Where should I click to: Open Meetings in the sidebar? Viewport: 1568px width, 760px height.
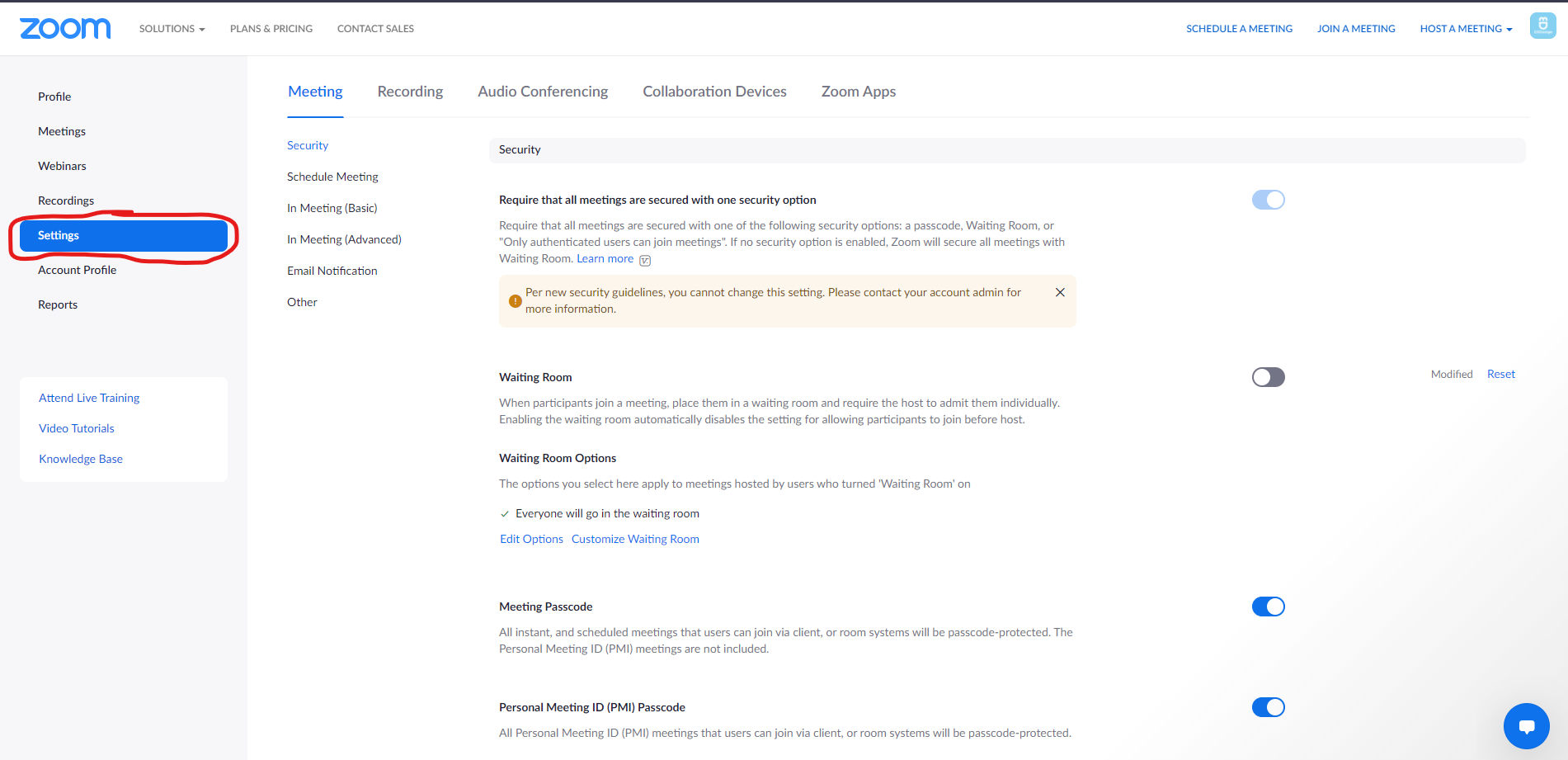(62, 131)
